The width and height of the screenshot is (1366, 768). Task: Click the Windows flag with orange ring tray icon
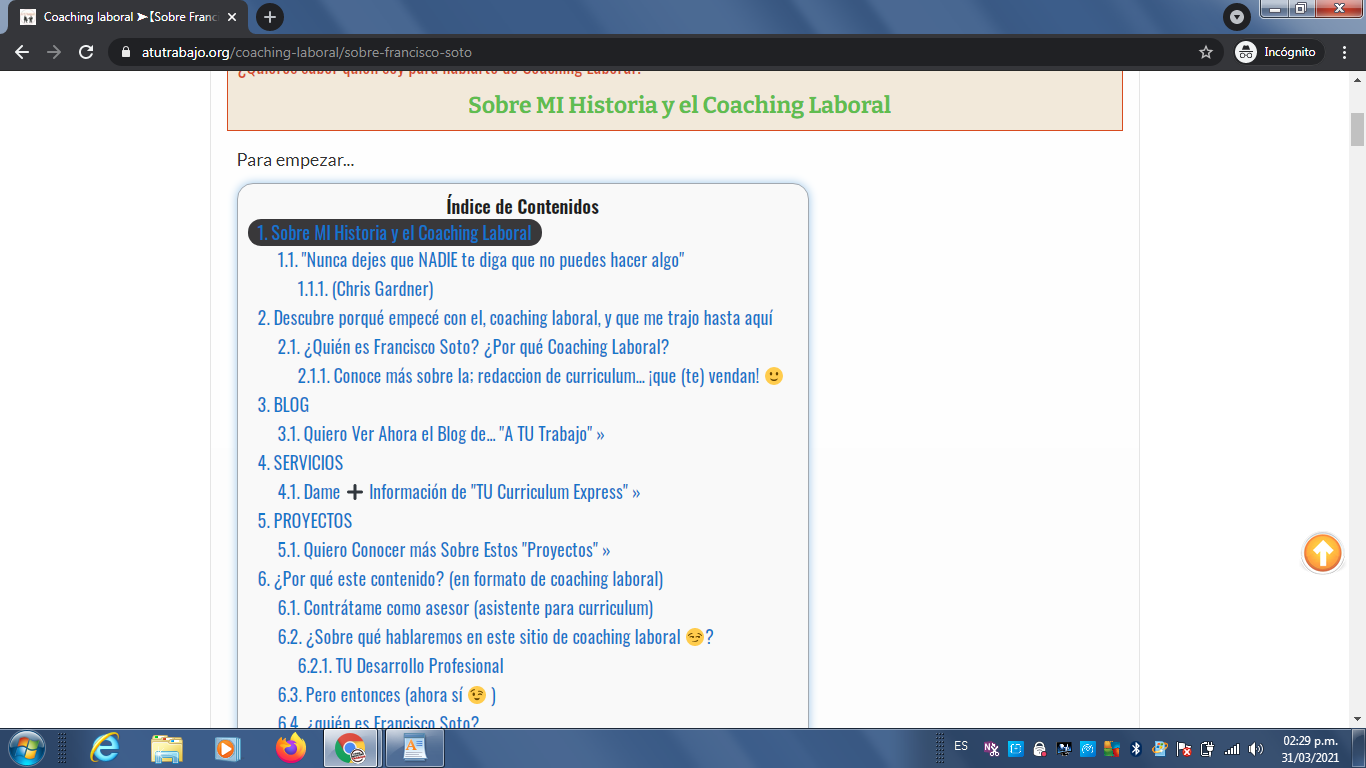[1159, 748]
